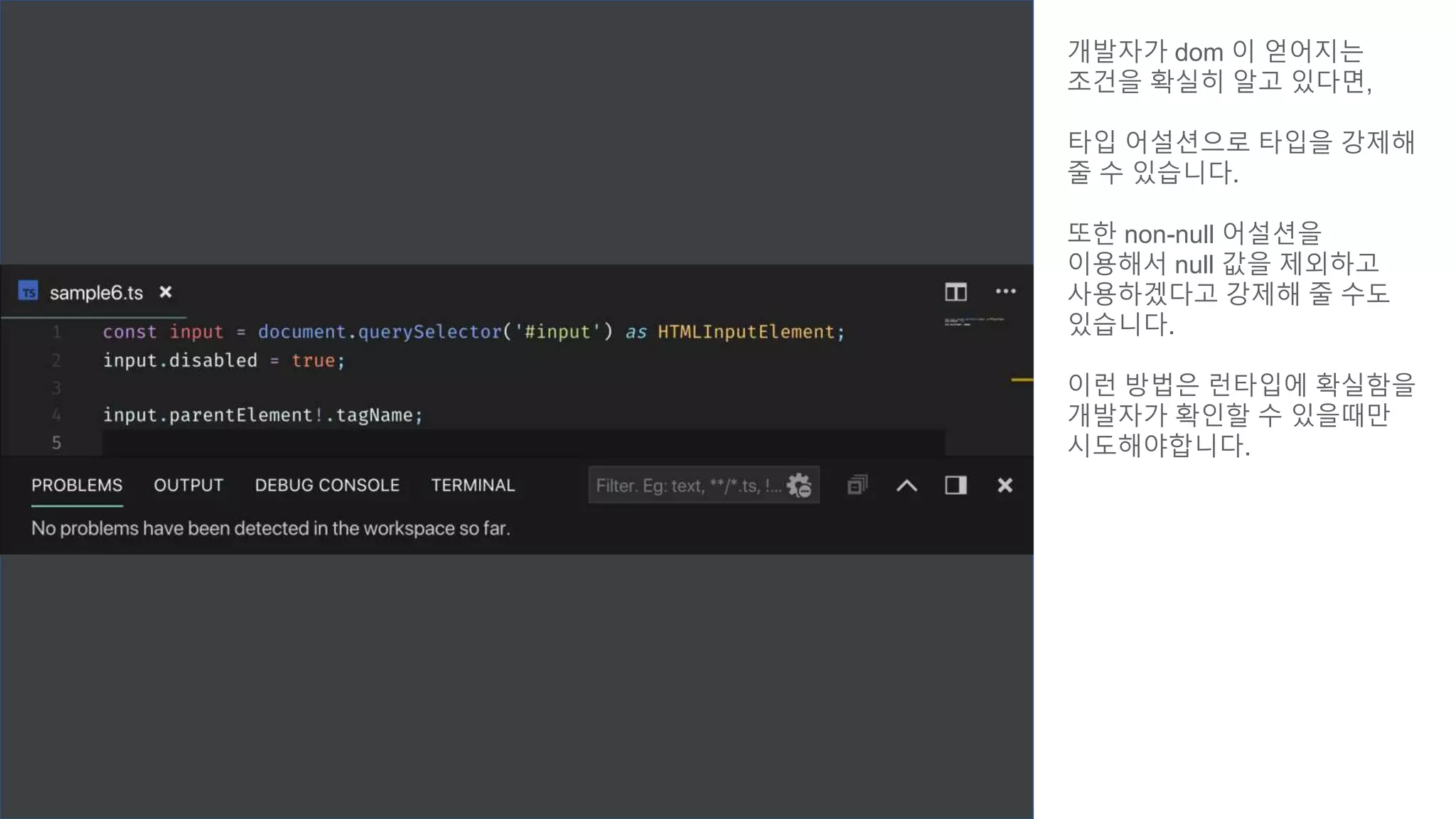Screen dimensions: 1456x819
Task: Click the 'No problems have been detected' message
Action: point(270,528)
